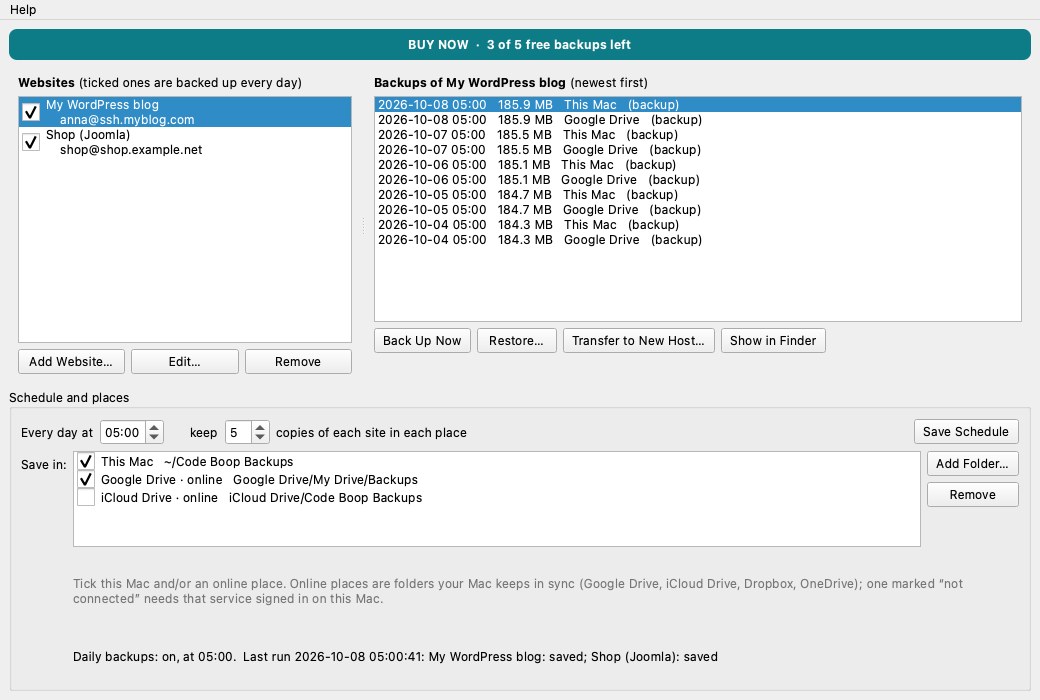
Task: Select 2026-10-07 Google Drive backup row
Action: [698, 150]
